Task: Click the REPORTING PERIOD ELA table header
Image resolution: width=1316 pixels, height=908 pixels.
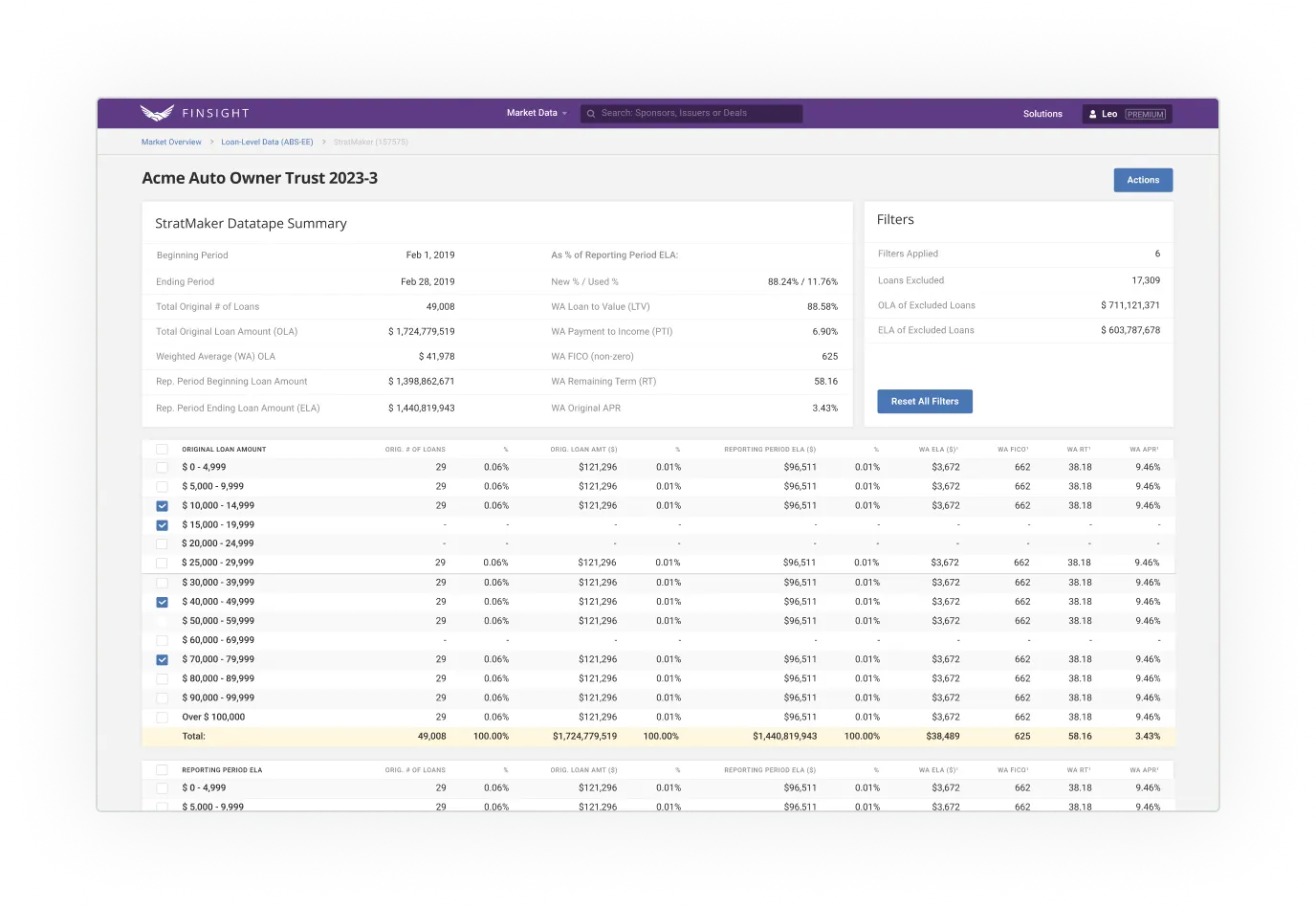Action: click(222, 769)
